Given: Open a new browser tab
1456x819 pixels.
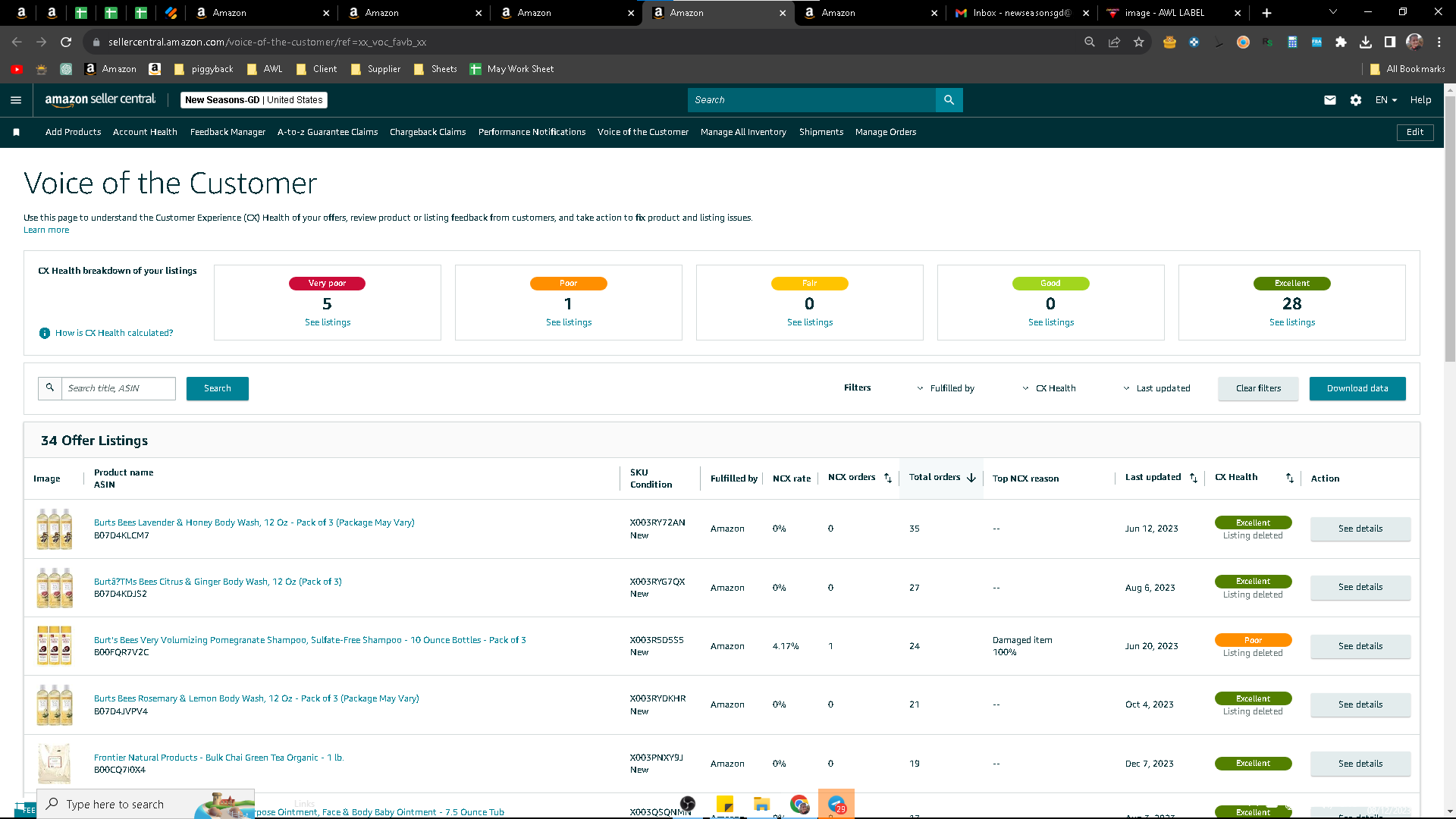Looking at the screenshot, I should pyautogui.click(x=1266, y=13).
